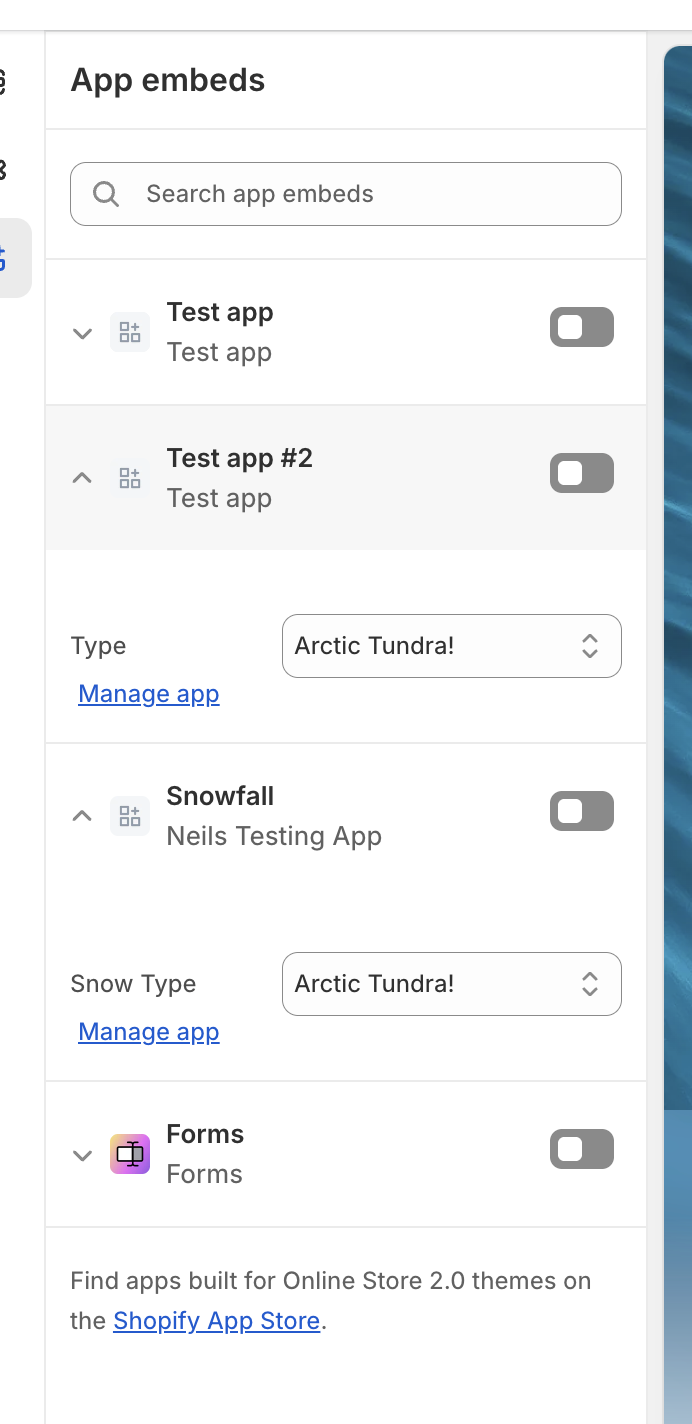The image size is (692, 1424).
Task: Click the Test app #2 heading row
Action: click(x=240, y=459)
